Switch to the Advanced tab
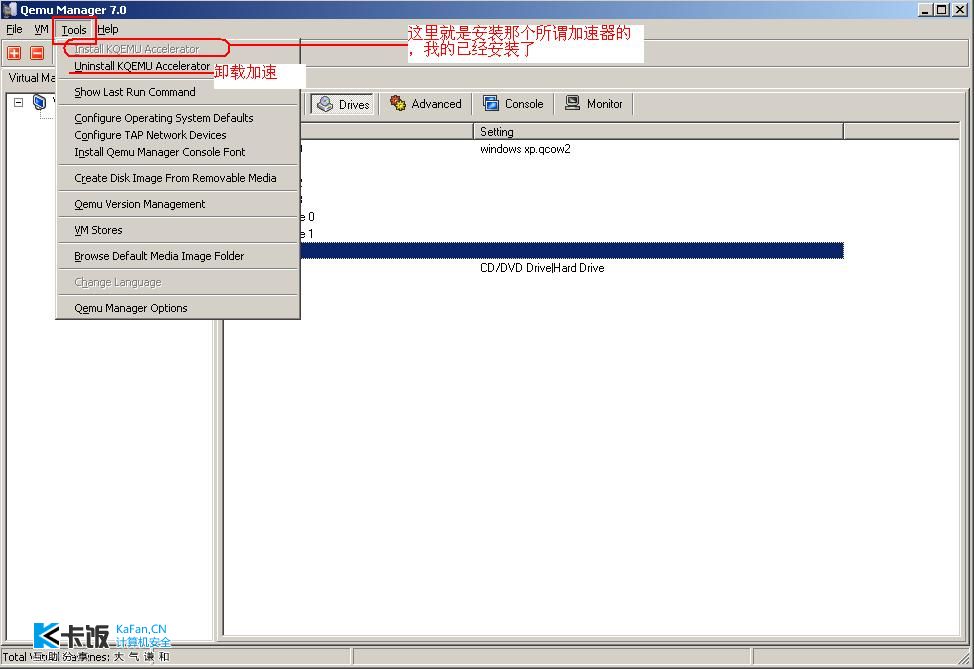 click(x=426, y=104)
